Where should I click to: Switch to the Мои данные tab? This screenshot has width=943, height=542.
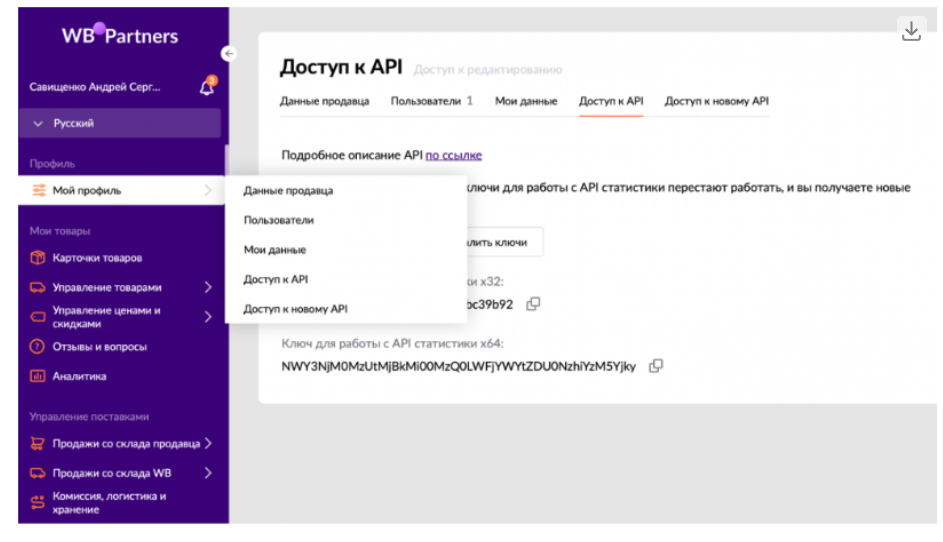click(526, 101)
